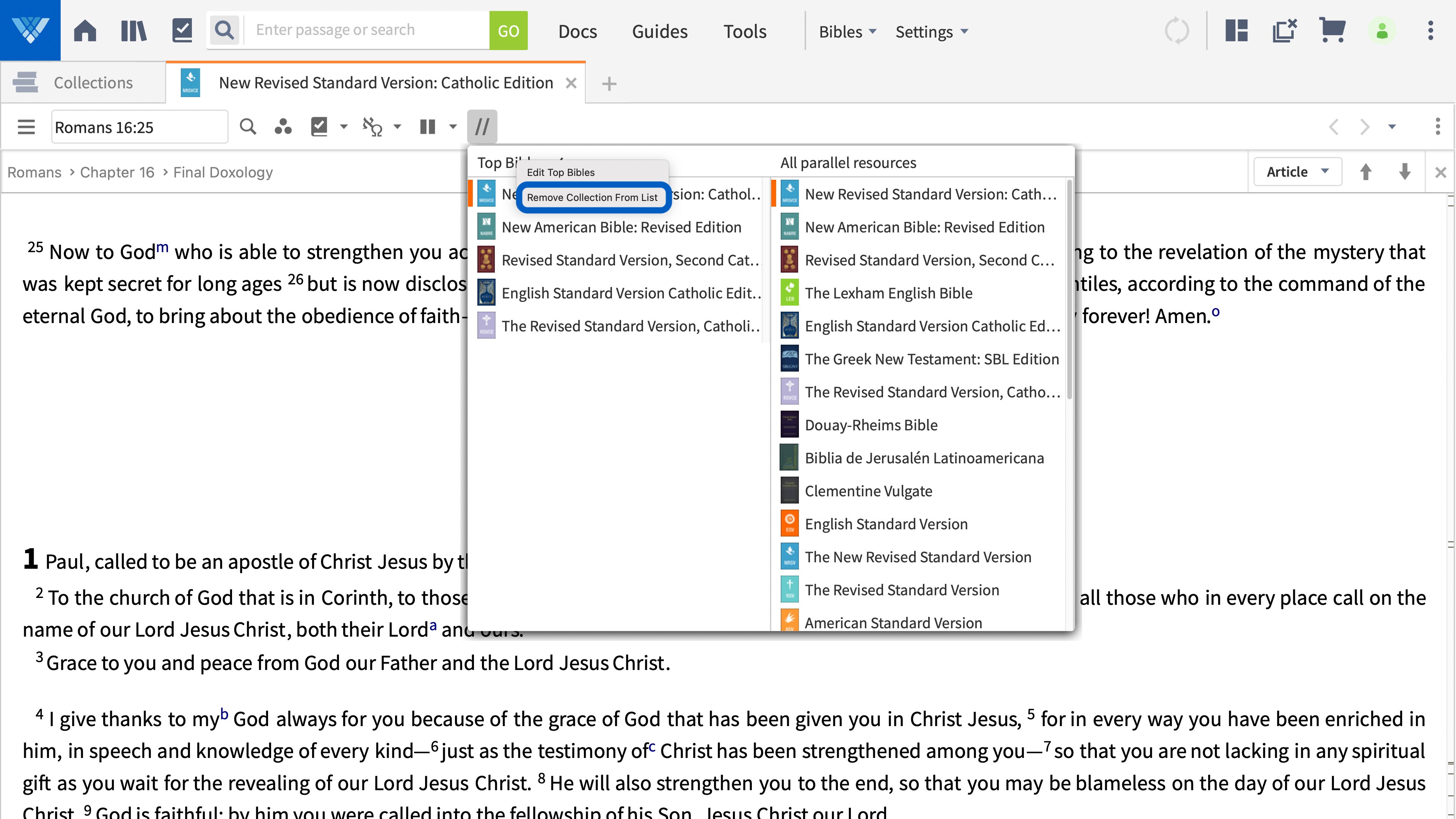
Task: Open the resource panel kebab menu
Action: [1437, 127]
